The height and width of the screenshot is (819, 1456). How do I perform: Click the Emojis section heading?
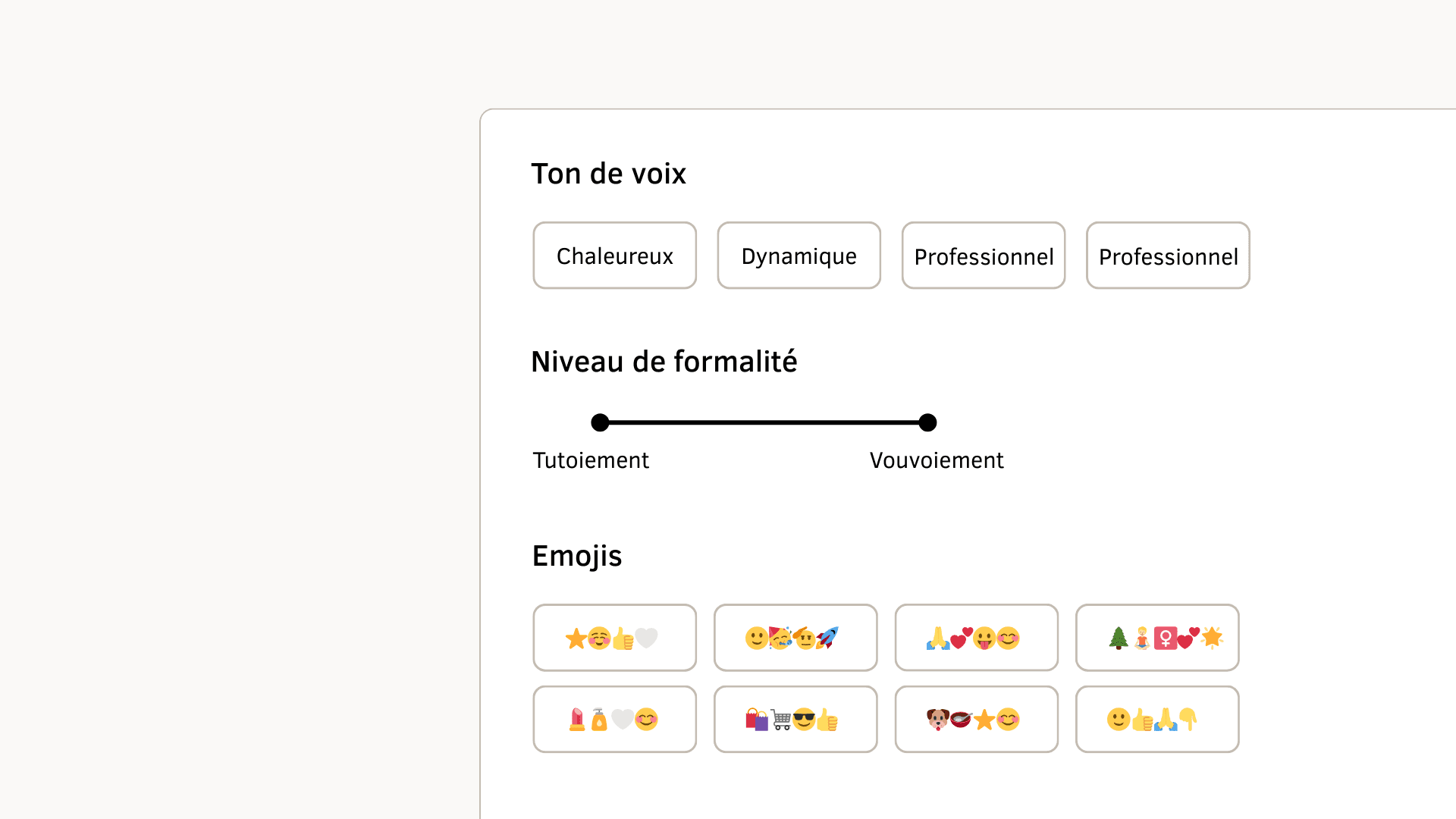(x=576, y=555)
